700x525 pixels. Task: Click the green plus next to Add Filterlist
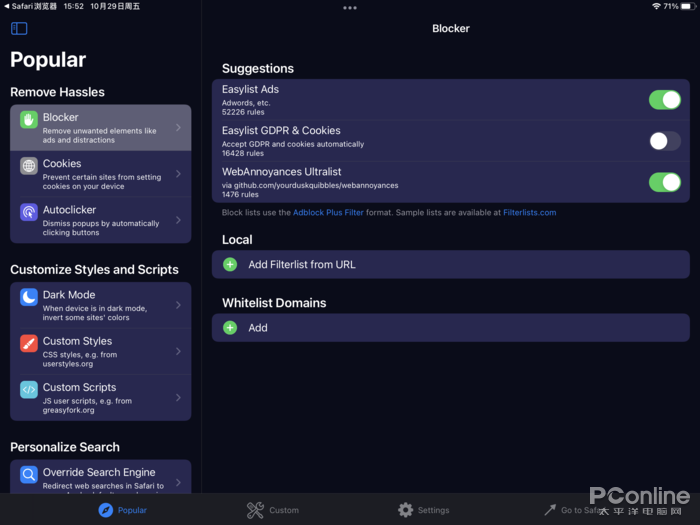click(230, 264)
